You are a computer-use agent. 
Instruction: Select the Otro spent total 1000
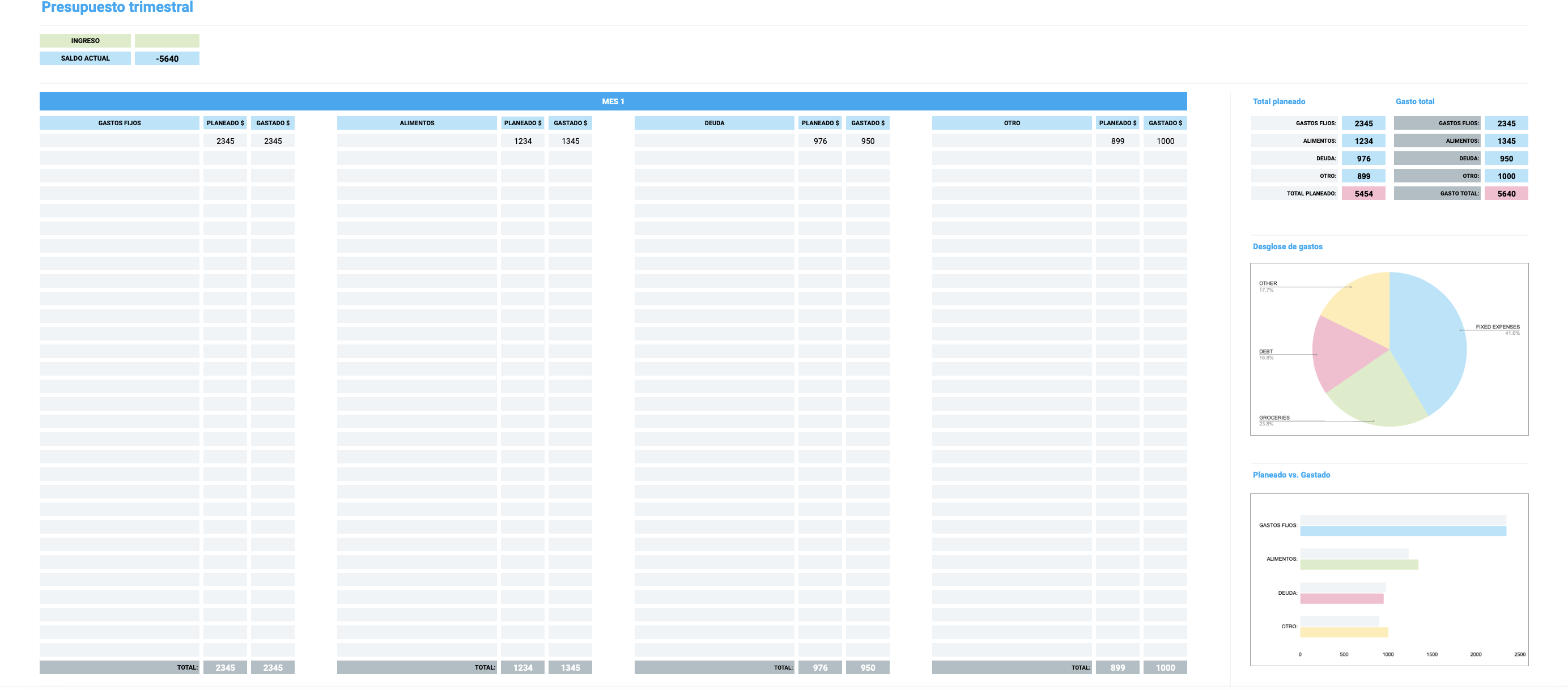(x=1165, y=667)
